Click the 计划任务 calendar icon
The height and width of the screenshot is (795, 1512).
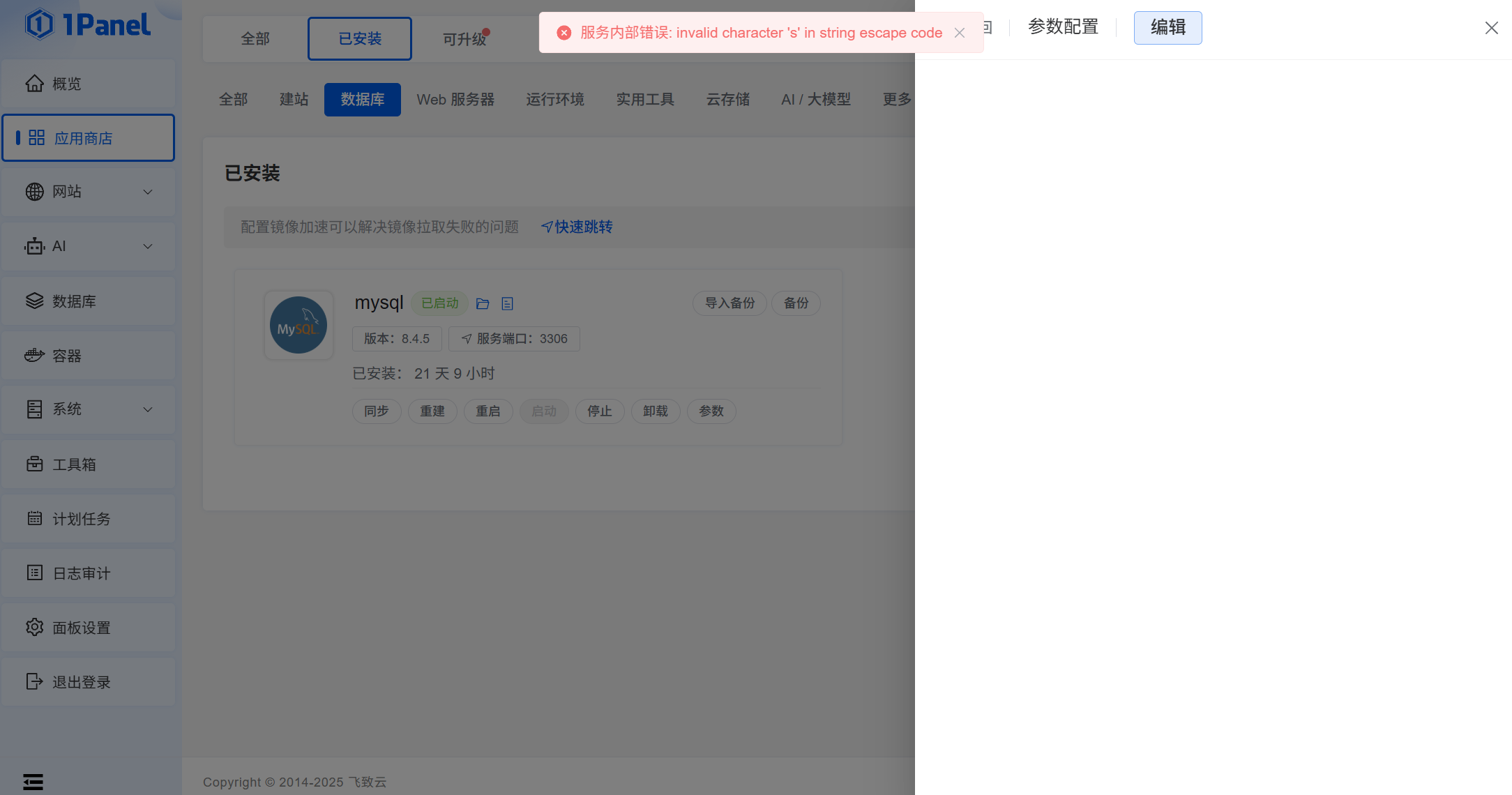click(x=35, y=518)
